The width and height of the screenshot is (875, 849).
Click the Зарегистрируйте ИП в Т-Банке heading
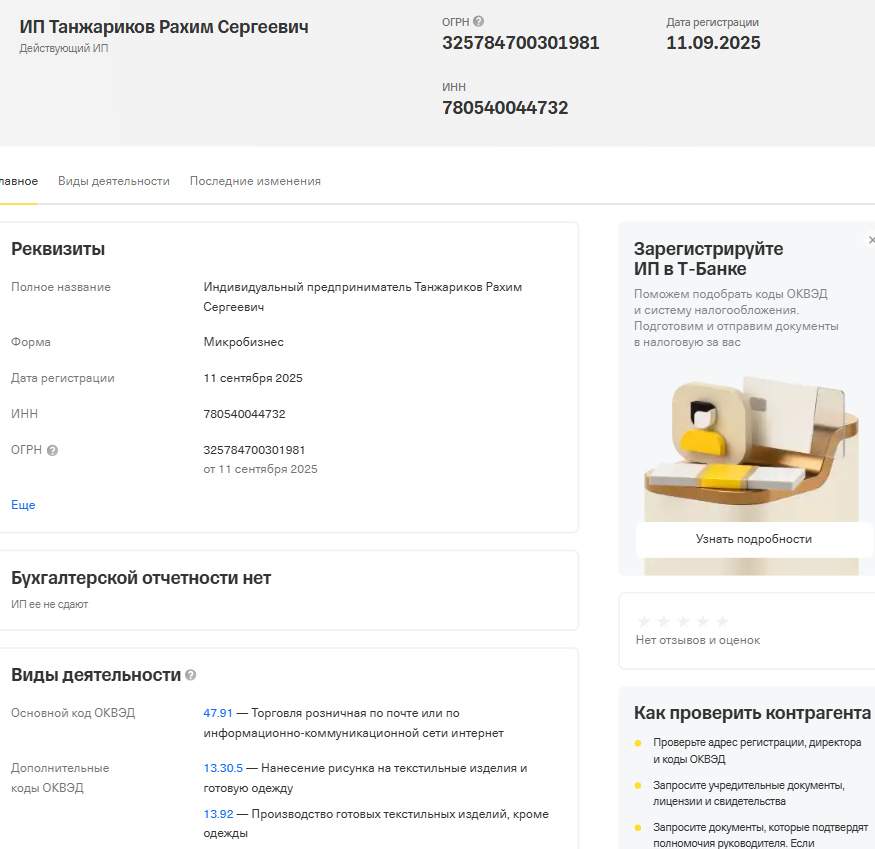pyautogui.click(x=708, y=259)
